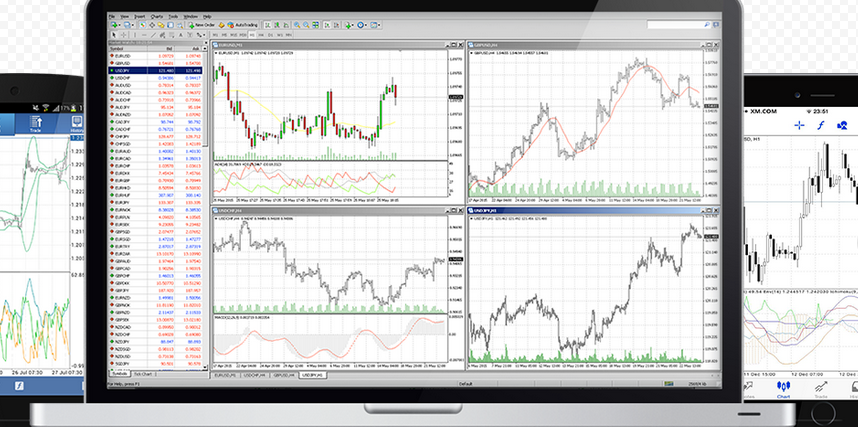This screenshot has width=858, height=427.
Task: Expand the Periods dropdown arrow
Action: [366, 25]
